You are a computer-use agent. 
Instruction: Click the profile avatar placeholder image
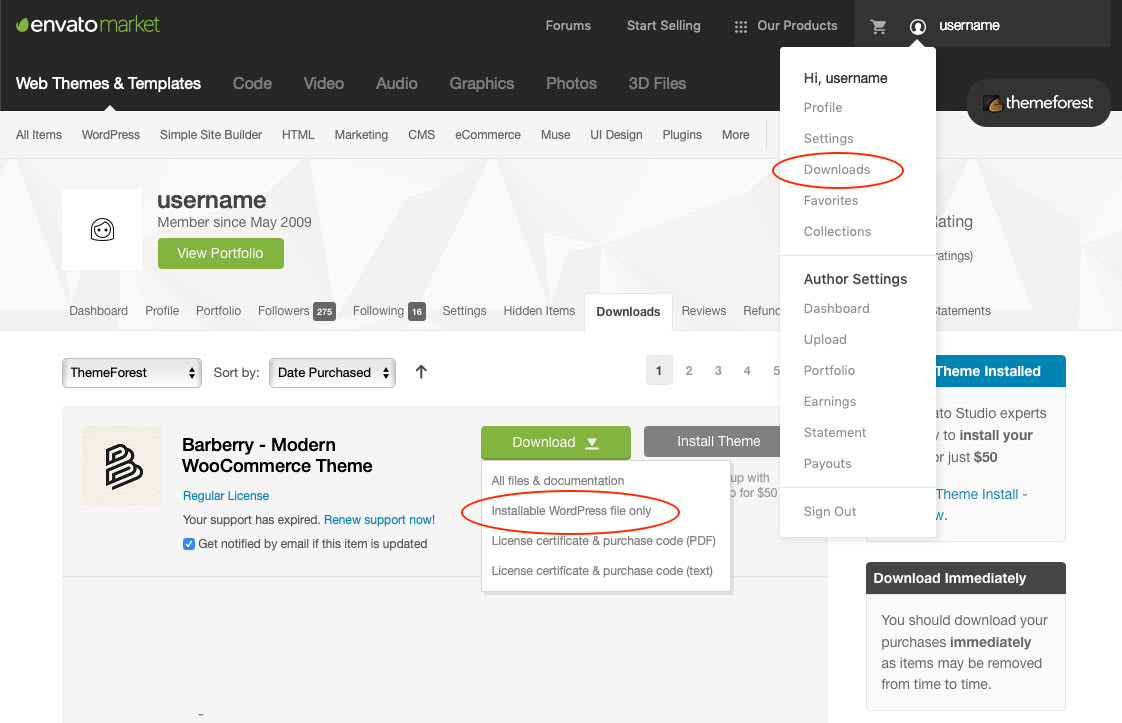(102, 229)
